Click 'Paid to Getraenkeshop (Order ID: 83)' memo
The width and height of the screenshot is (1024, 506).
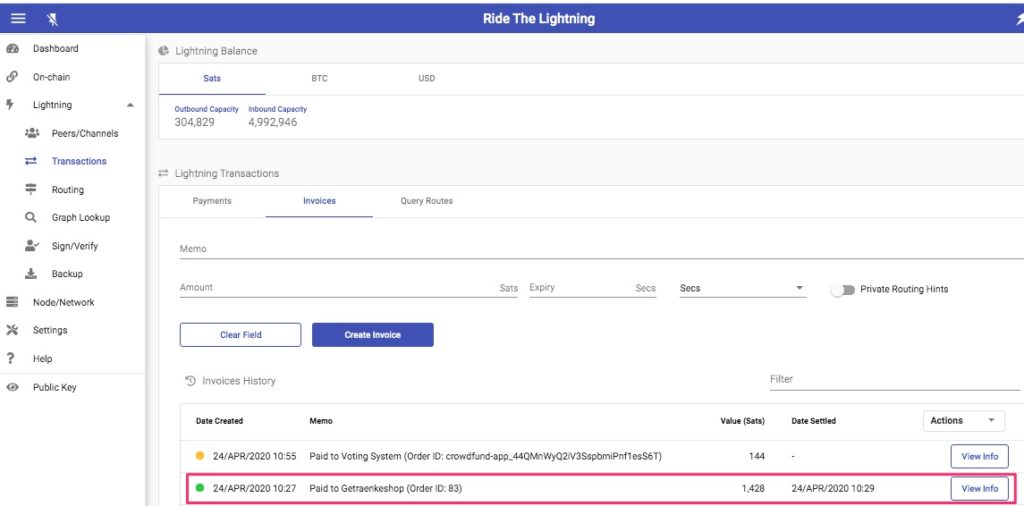click(x=385, y=488)
